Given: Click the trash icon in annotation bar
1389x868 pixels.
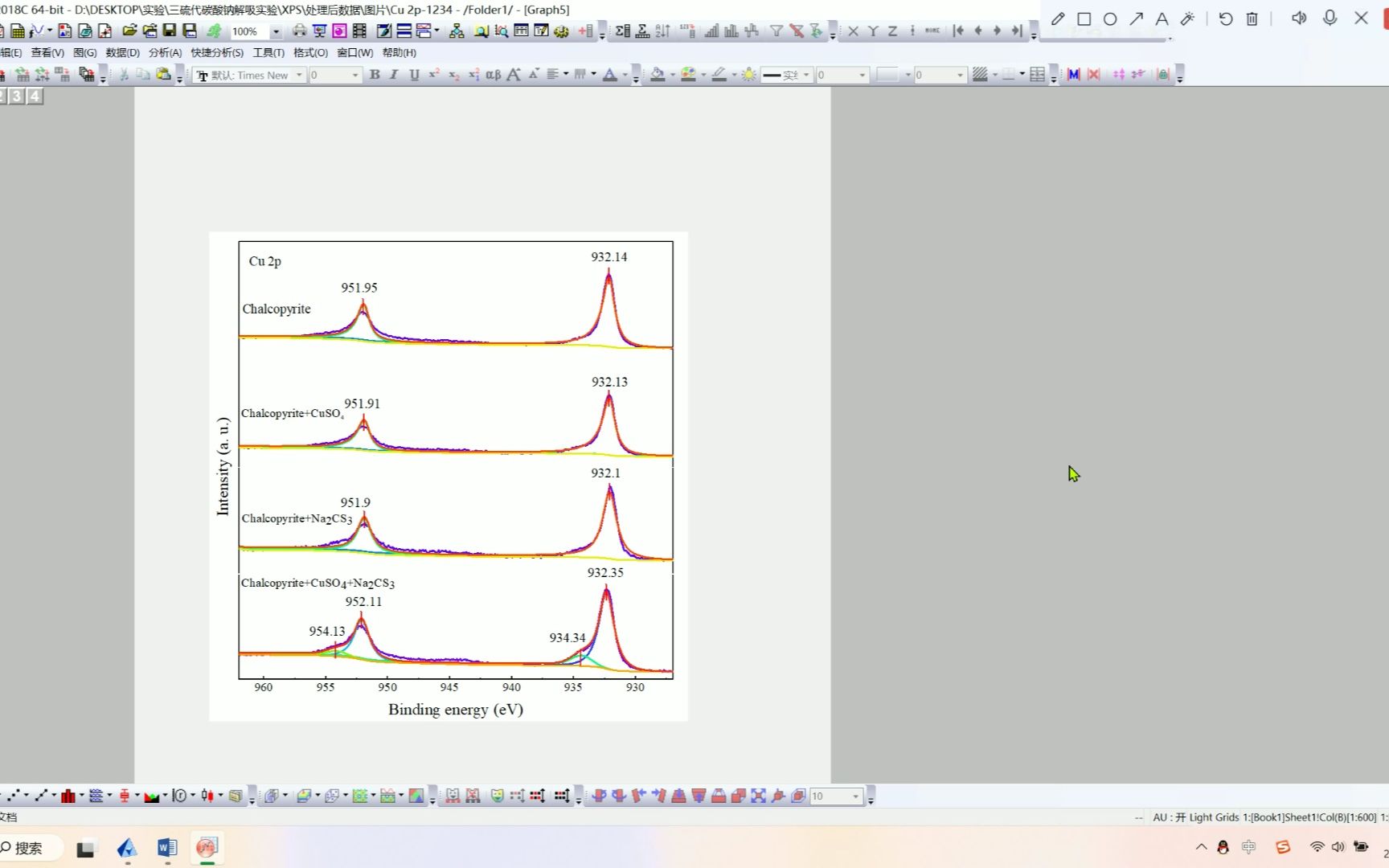Looking at the screenshot, I should coord(1252,18).
